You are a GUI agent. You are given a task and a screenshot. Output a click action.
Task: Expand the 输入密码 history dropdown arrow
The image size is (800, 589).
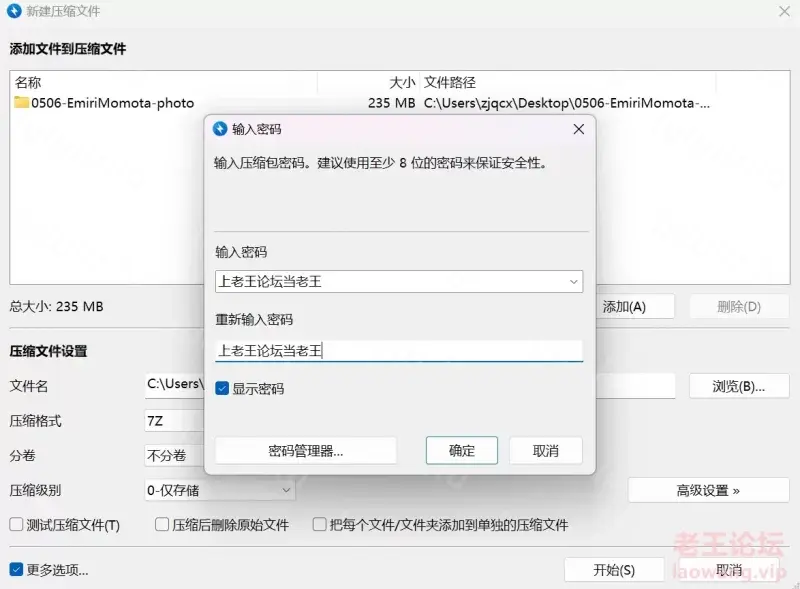(x=573, y=282)
